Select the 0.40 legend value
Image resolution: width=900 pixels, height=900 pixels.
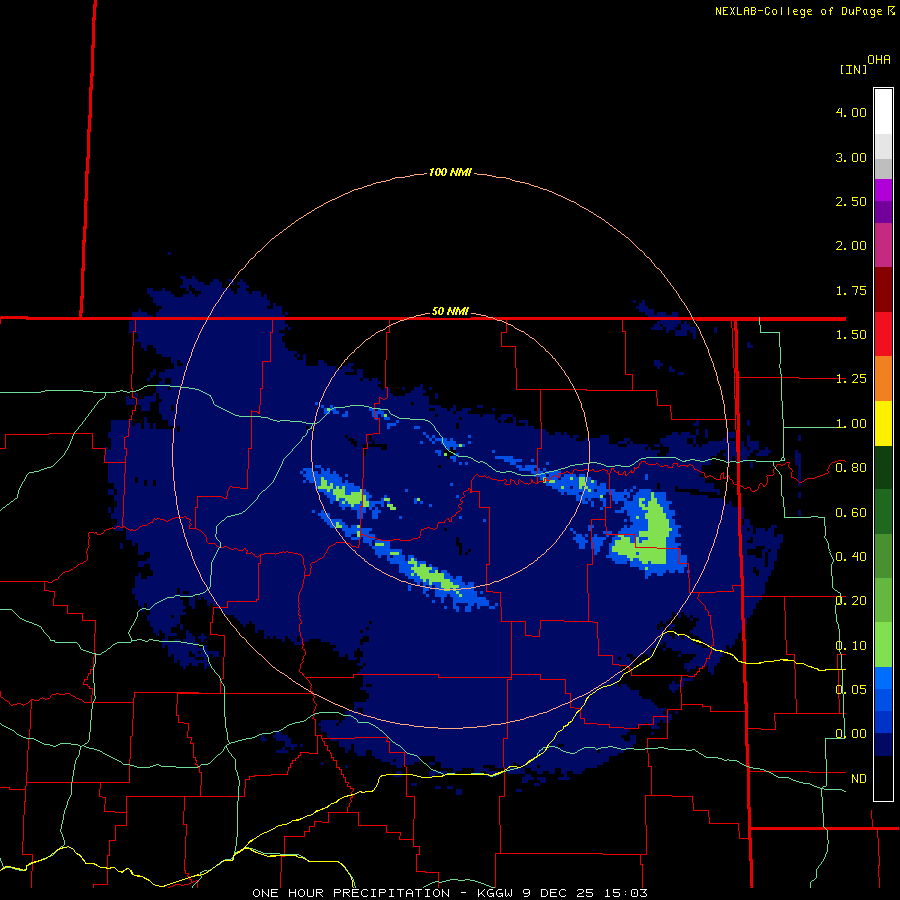point(851,557)
